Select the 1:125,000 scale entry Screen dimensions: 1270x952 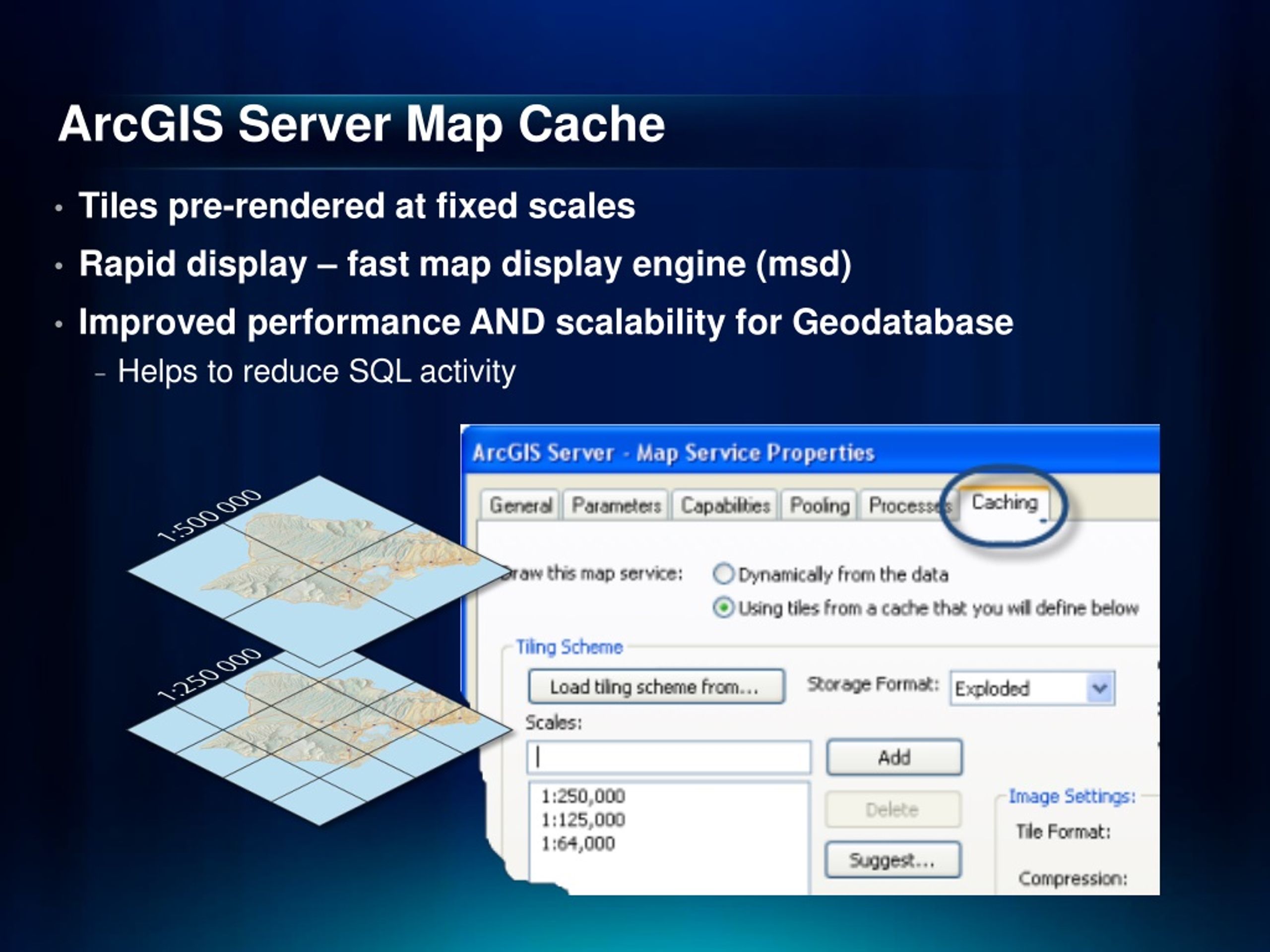point(583,820)
